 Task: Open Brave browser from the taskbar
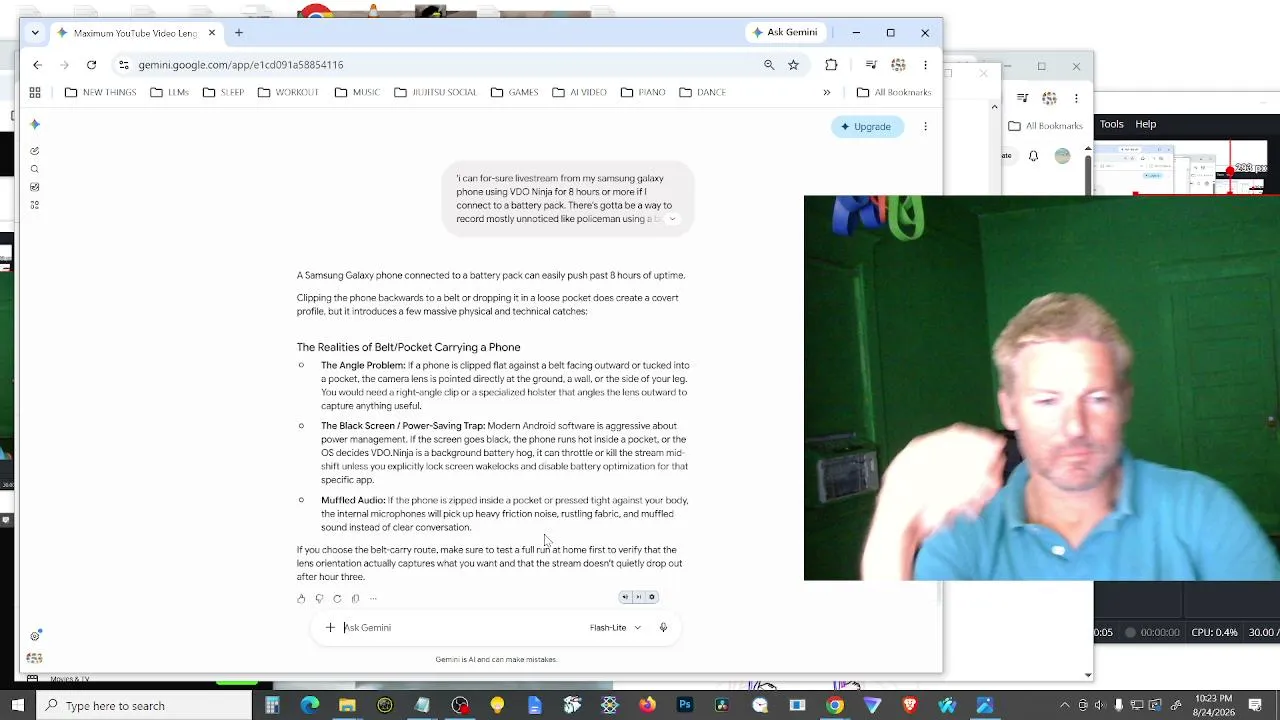point(909,706)
